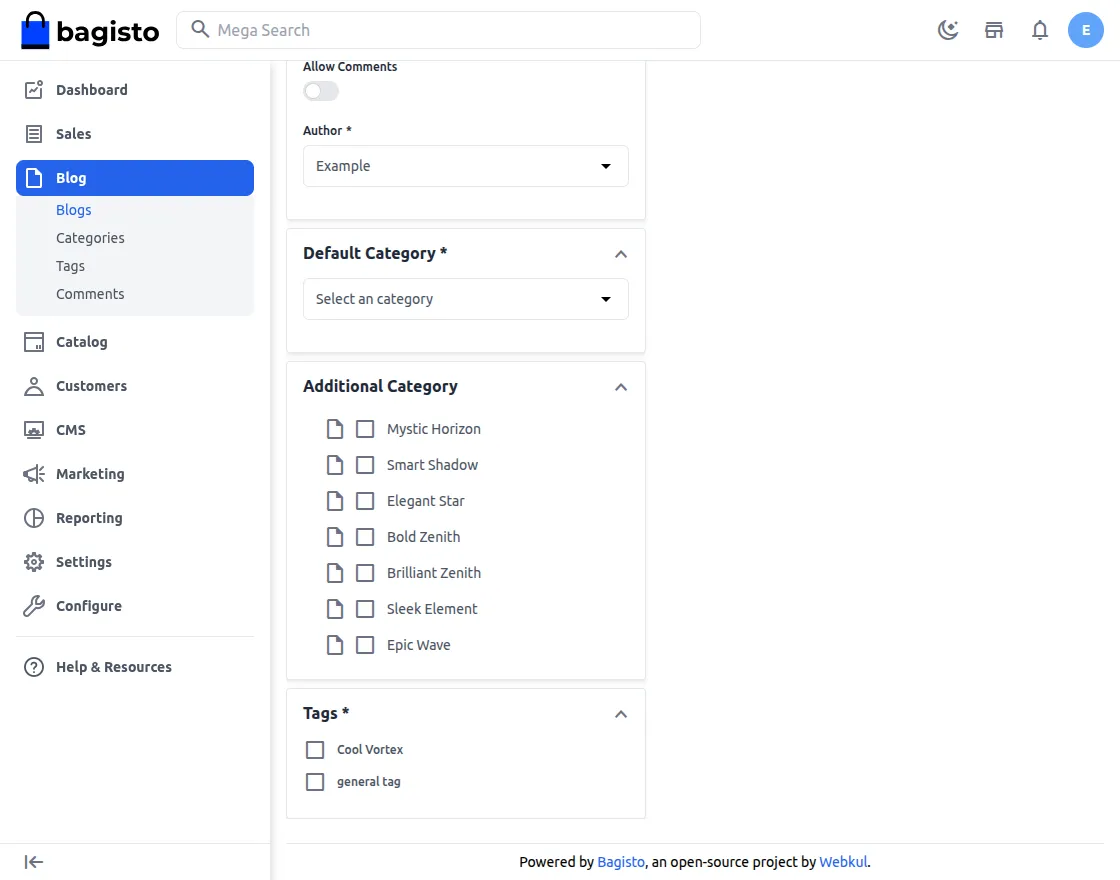Collapse the sidebar with arrow icon
This screenshot has width=1120, height=880.
pyautogui.click(x=34, y=861)
